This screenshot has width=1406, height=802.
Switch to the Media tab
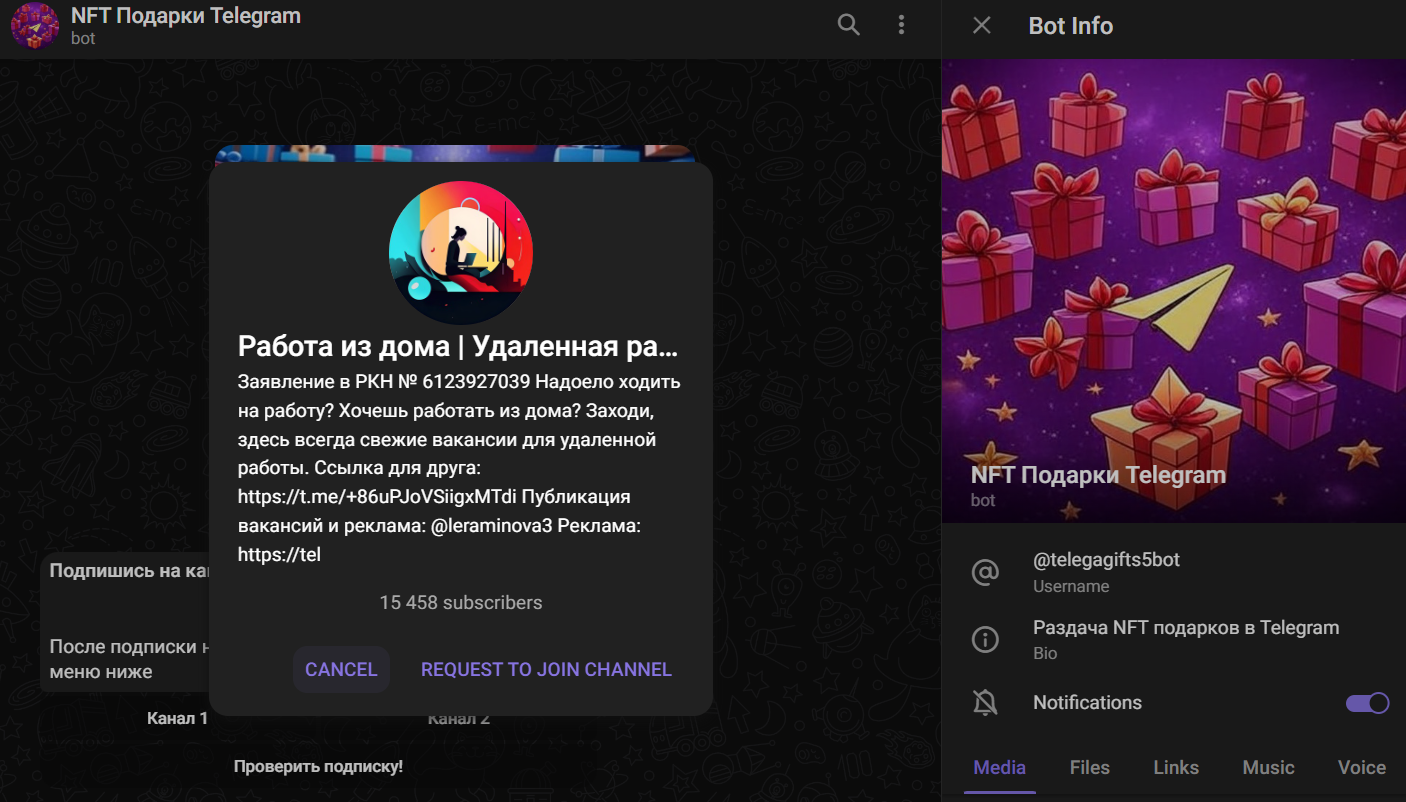(1000, 768)
